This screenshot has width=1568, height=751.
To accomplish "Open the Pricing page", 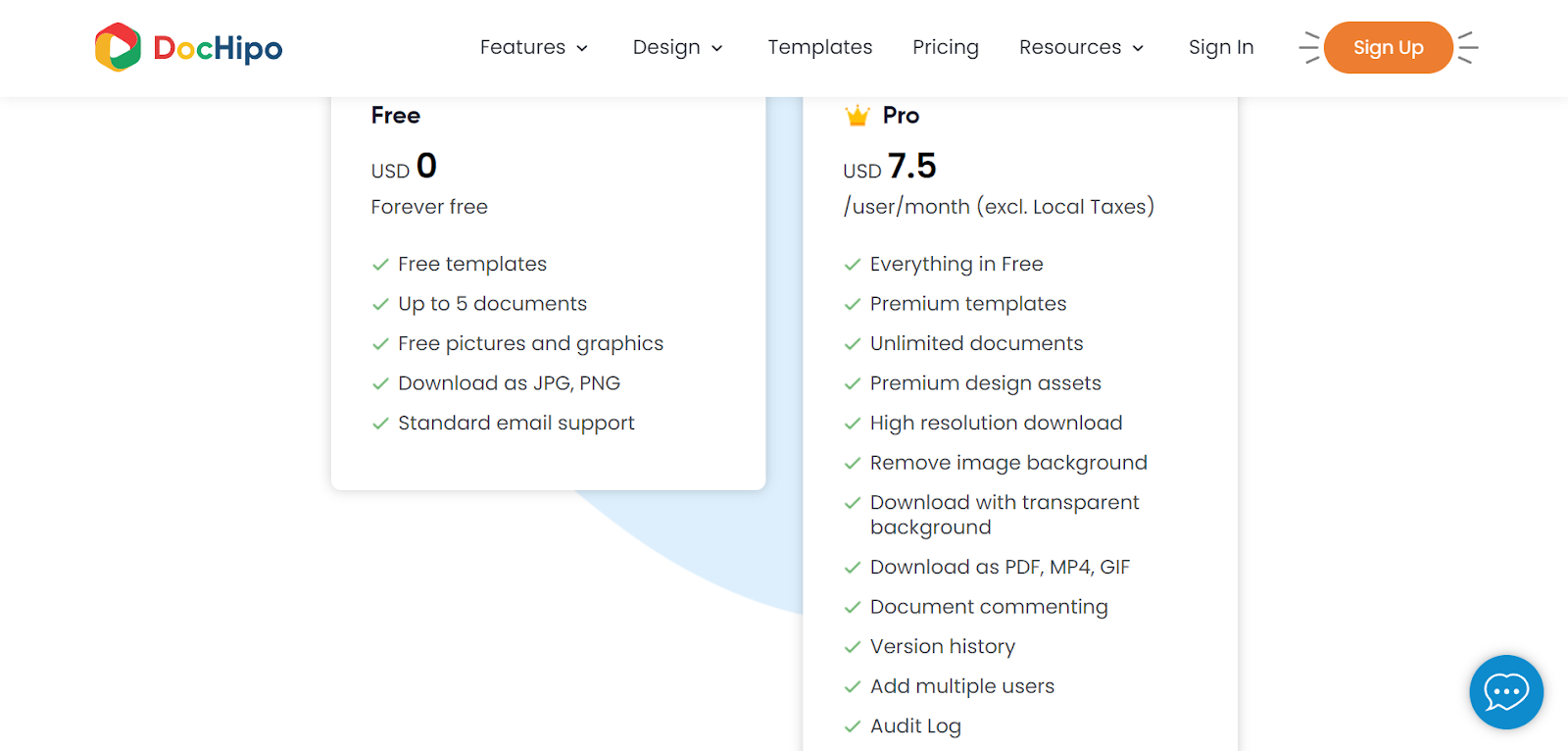I will [945, 47].
